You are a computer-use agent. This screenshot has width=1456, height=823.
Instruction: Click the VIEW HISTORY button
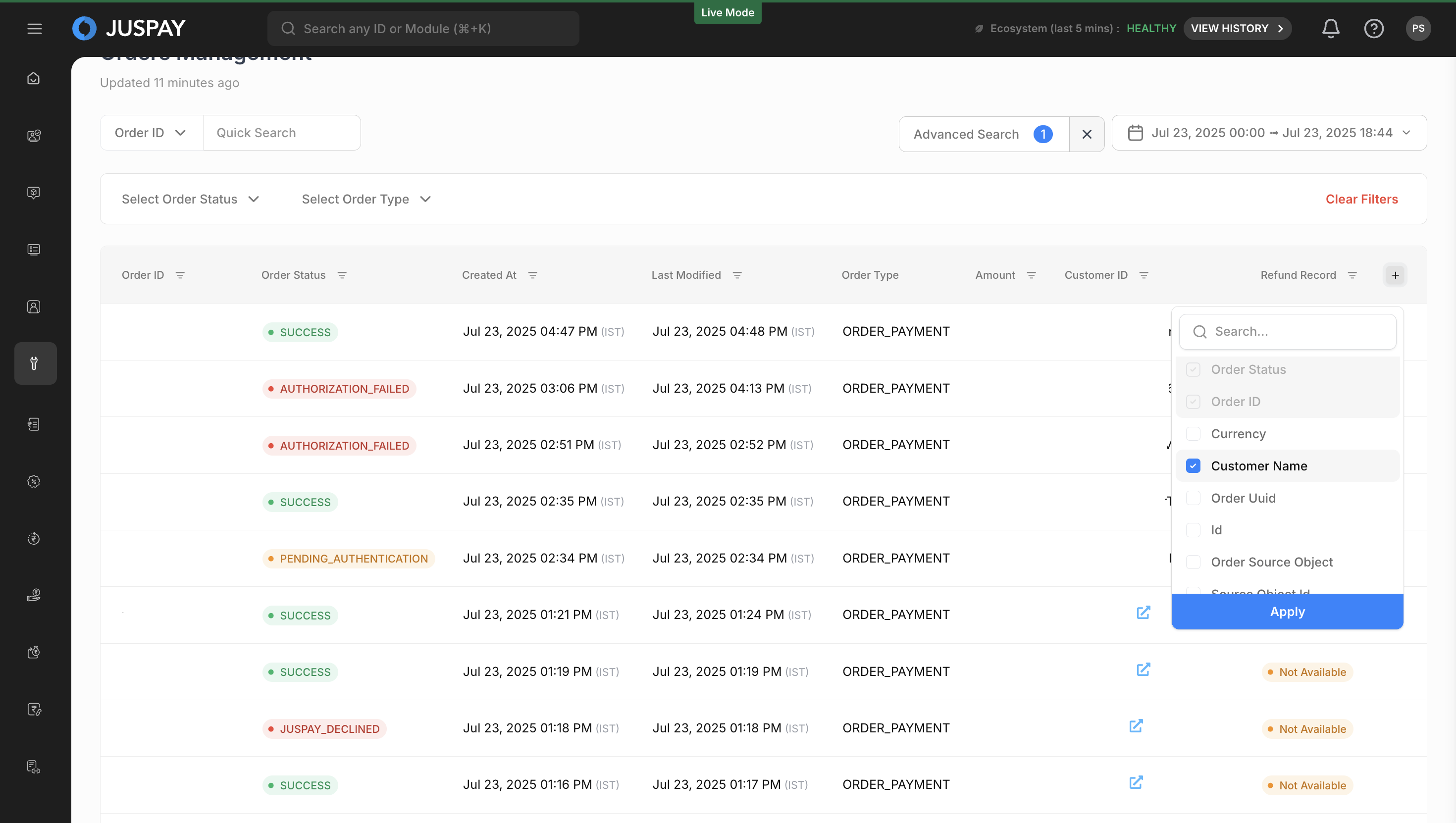[x=1237, y=28]
